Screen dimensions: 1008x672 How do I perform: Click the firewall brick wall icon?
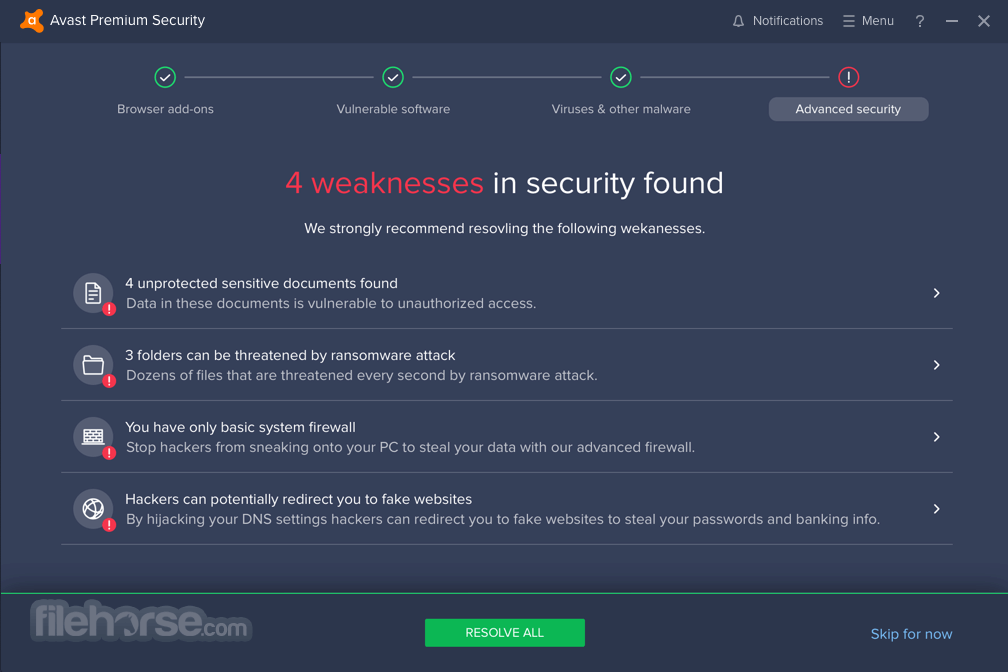click(93, 437)
